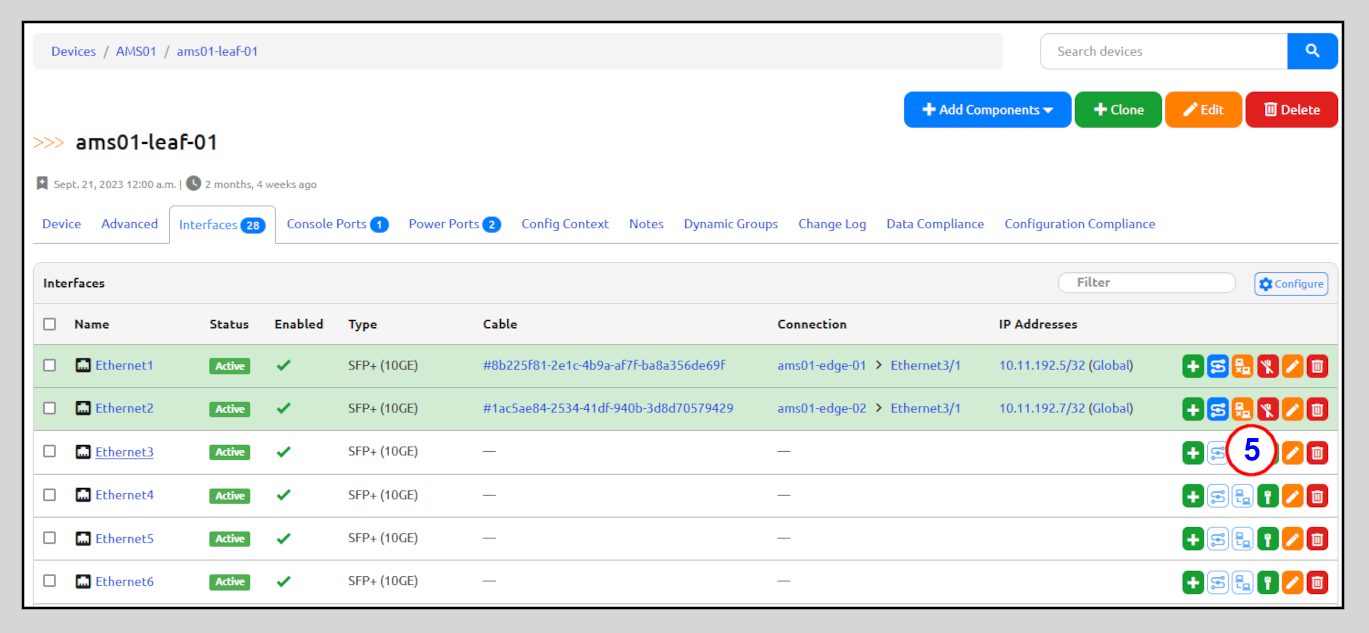Open the Add Components dropdown
The image size is (1369, 633).
(986, 109)
